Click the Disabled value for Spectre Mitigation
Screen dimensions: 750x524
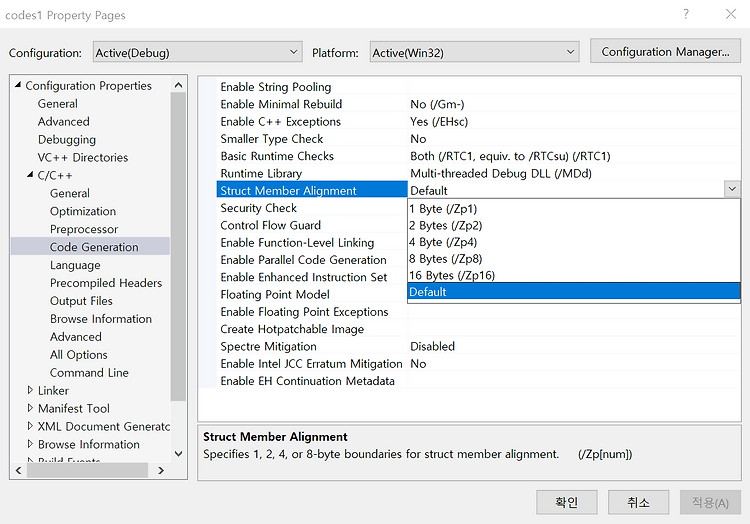coord(432,346)
